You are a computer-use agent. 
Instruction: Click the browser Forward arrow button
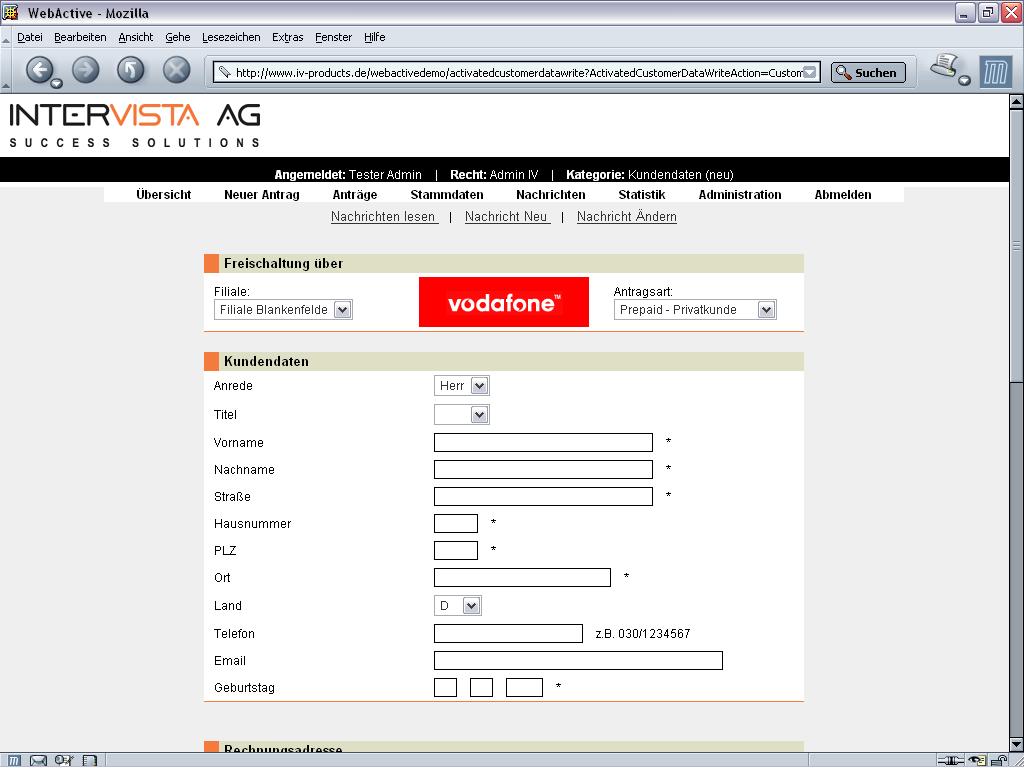(86, 70)
